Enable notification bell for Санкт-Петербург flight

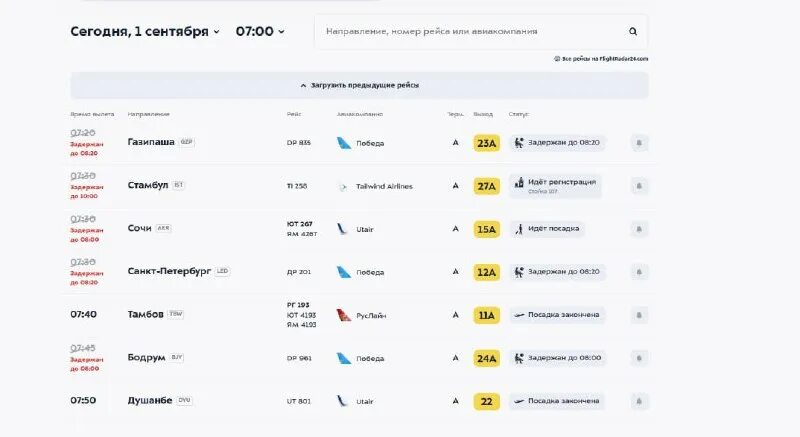click(x=639, y=272)
